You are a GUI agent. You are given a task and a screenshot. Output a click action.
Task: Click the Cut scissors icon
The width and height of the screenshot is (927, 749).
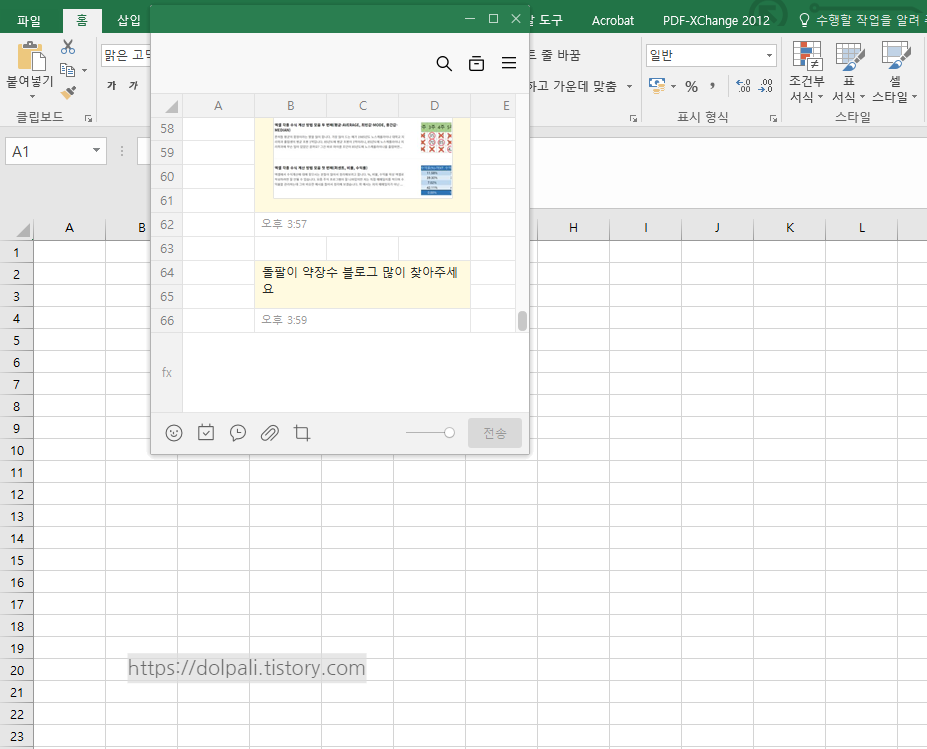pos(68,47)
